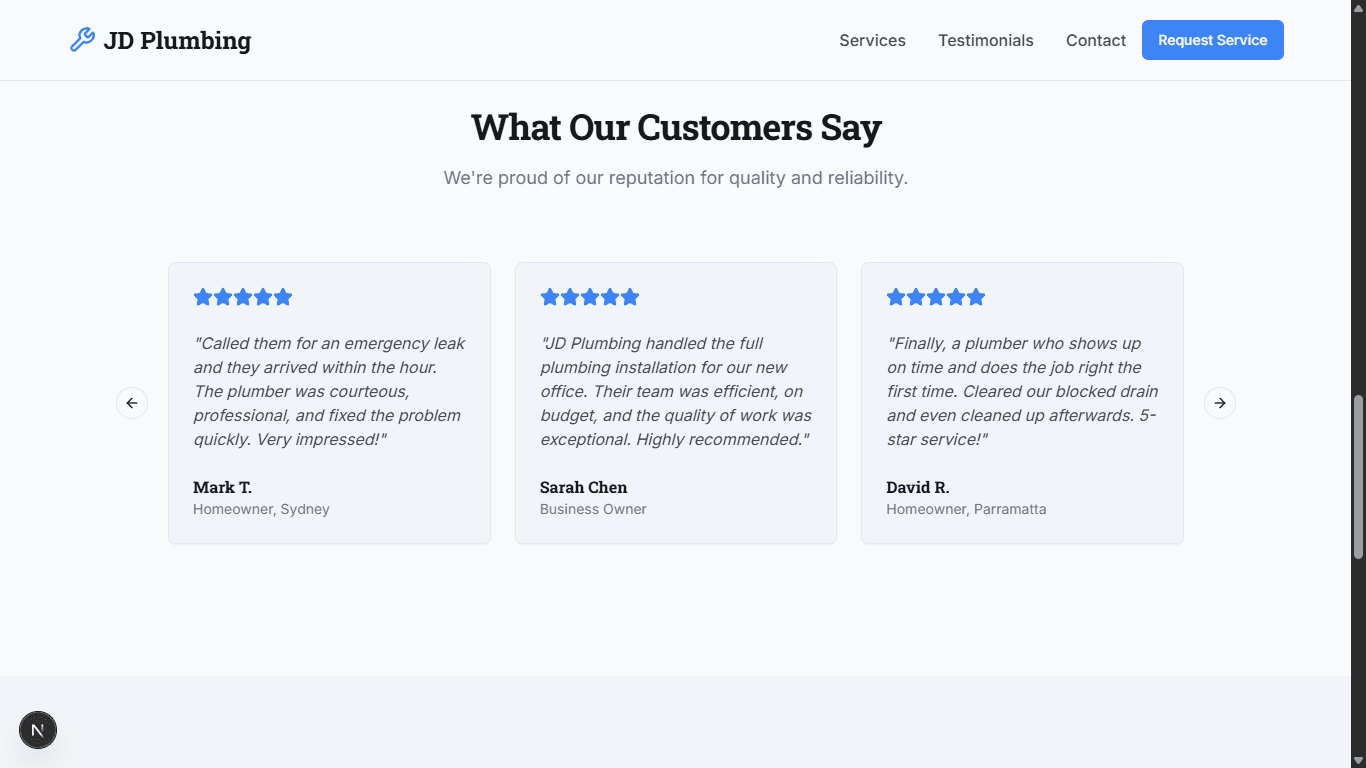This screenshot has height=768, width=1366.
Task: Go to Testimonials section in navbar
Action: (x=985, y=40)
